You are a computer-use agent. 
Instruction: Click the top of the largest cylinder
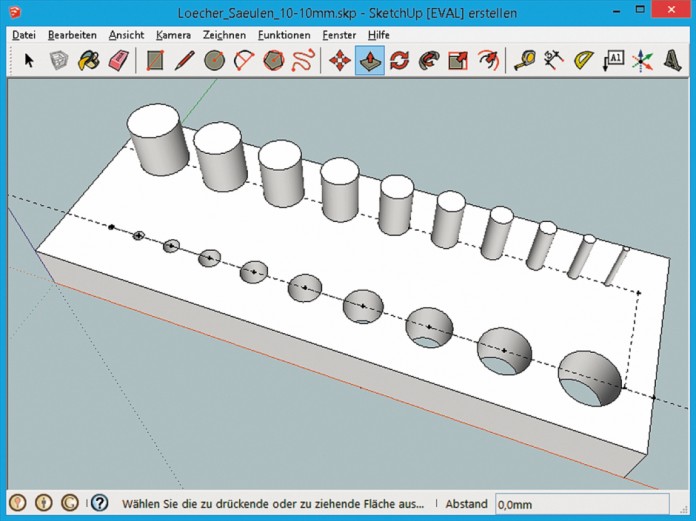(x=154, y=121)
